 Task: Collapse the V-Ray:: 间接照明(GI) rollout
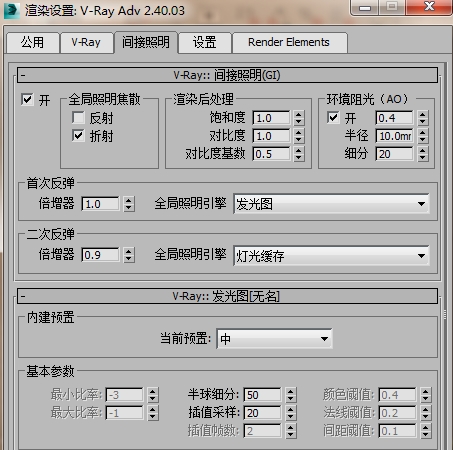click(227, 75)
